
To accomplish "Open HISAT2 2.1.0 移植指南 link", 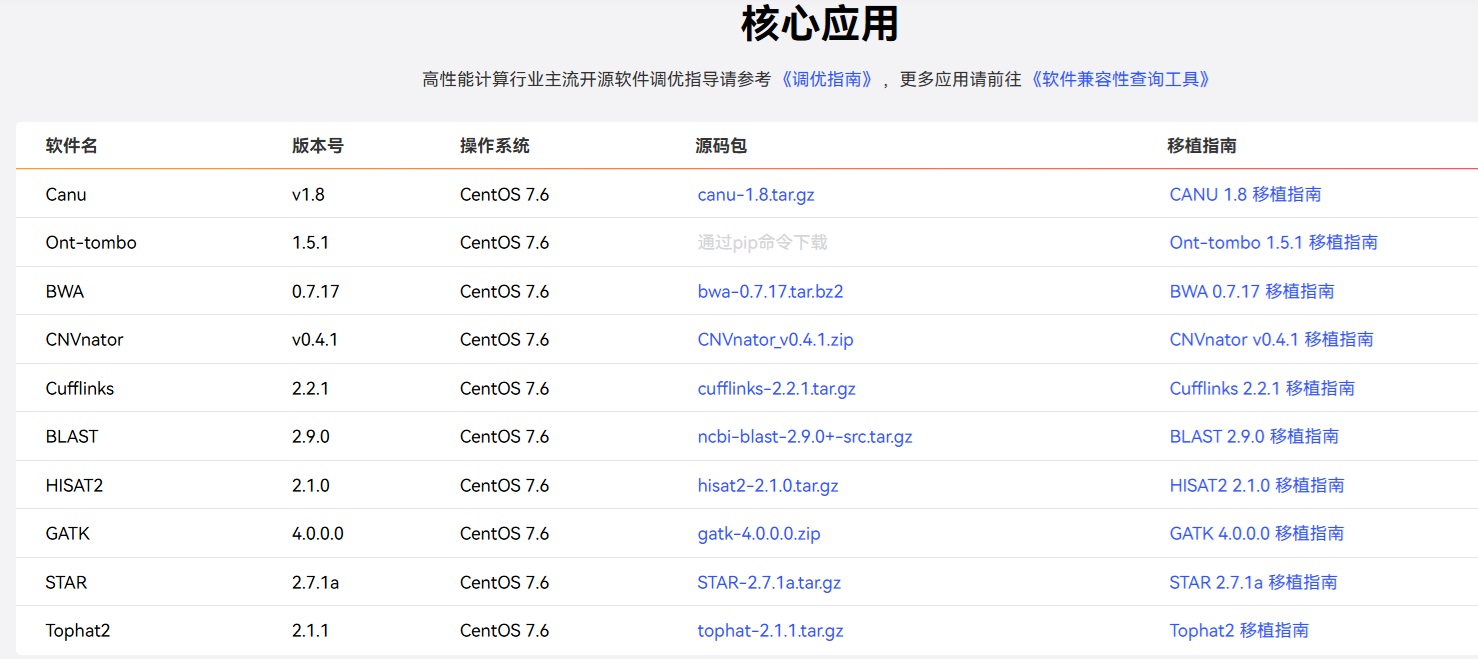I will (1257, 485).
